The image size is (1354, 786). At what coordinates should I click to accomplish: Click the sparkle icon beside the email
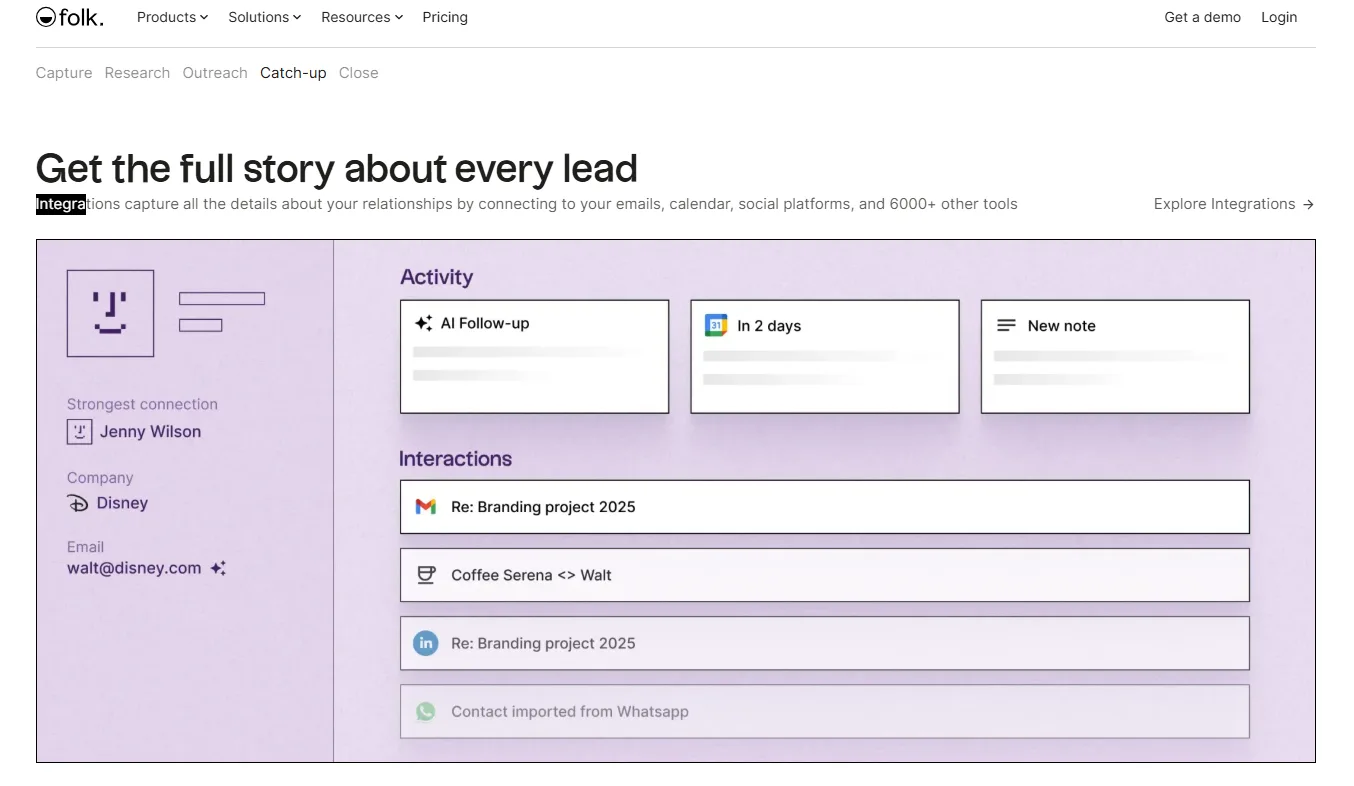pyautogui.click(x=218, y=568)
